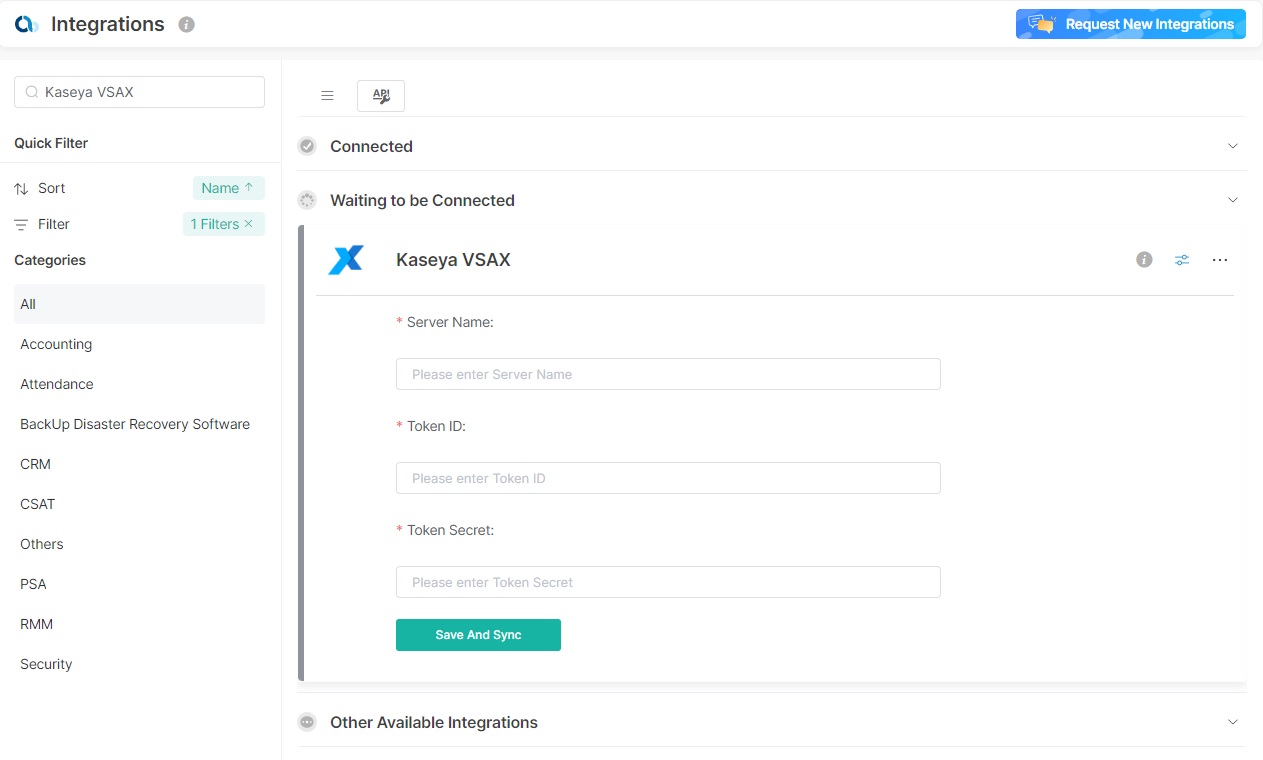The image size is (1263, 760).
Task: Click Request New Integrations button
Action: coord(1130,24)
